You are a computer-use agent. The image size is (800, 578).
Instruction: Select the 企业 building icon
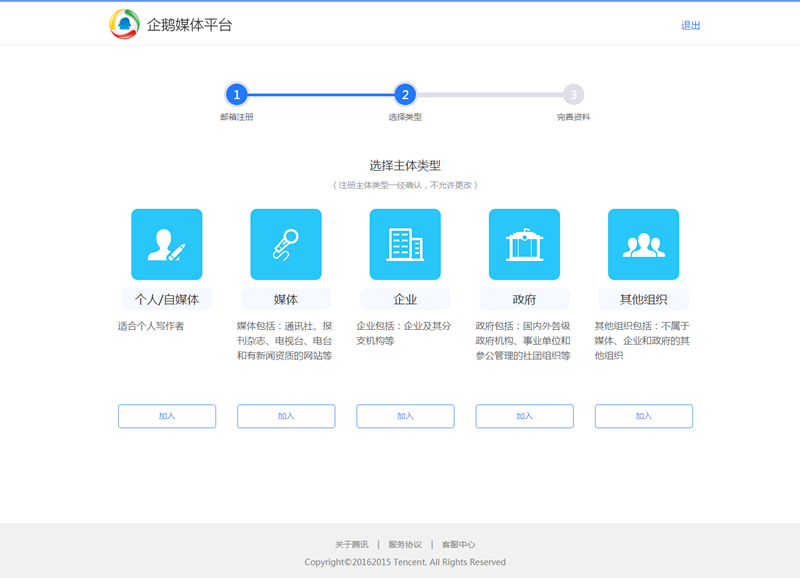pos(404,243)
